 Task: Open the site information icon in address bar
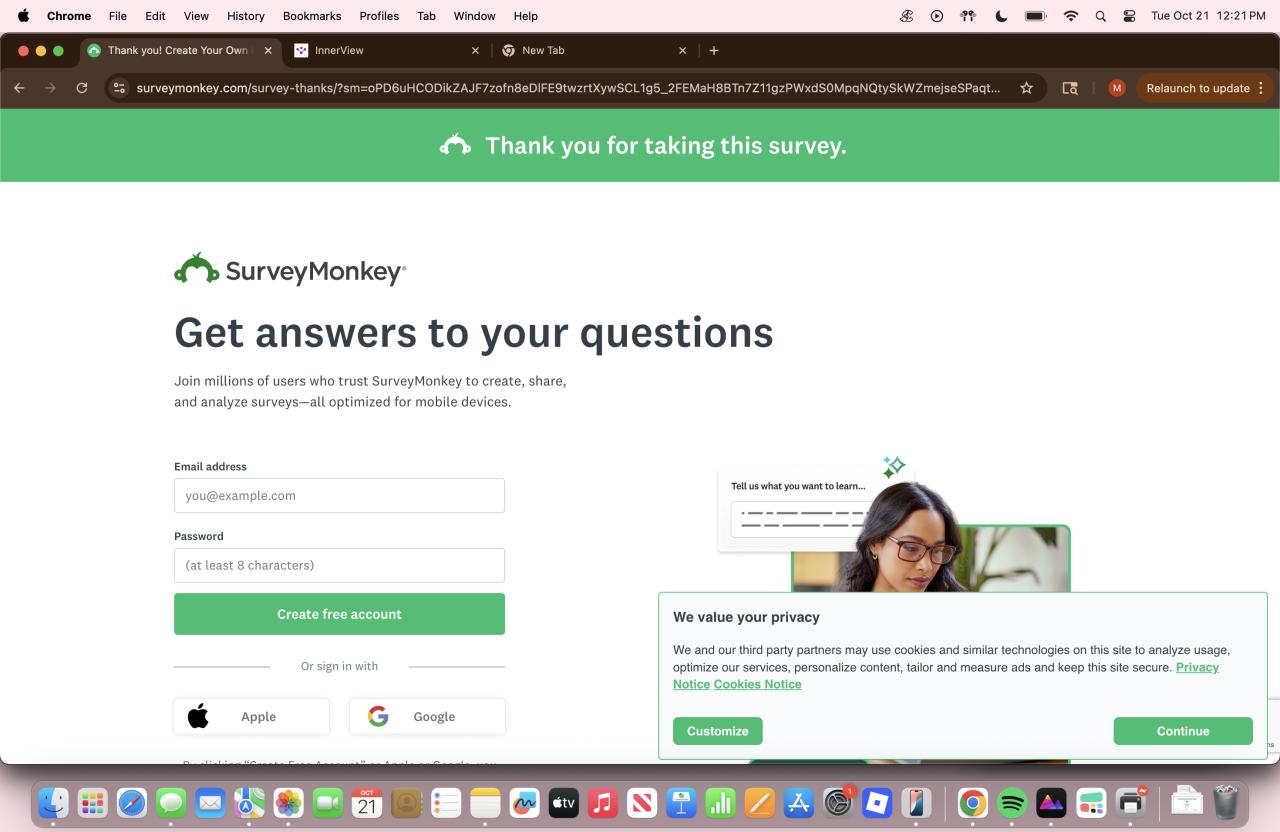(x=119, y=88)
